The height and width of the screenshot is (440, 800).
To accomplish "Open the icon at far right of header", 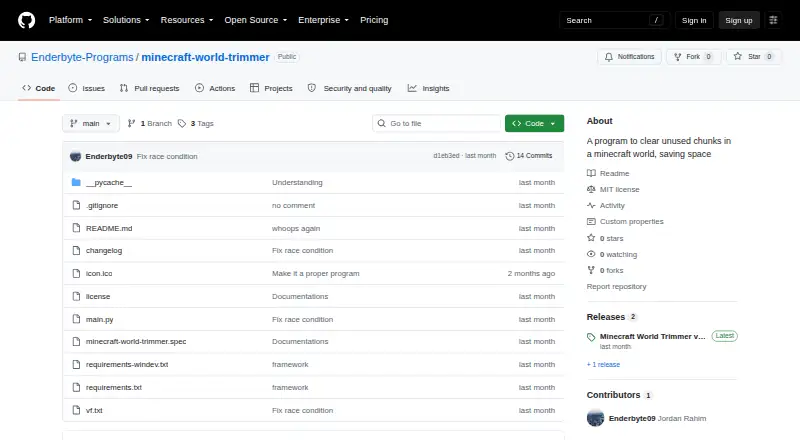I will [x=773, y=20].
